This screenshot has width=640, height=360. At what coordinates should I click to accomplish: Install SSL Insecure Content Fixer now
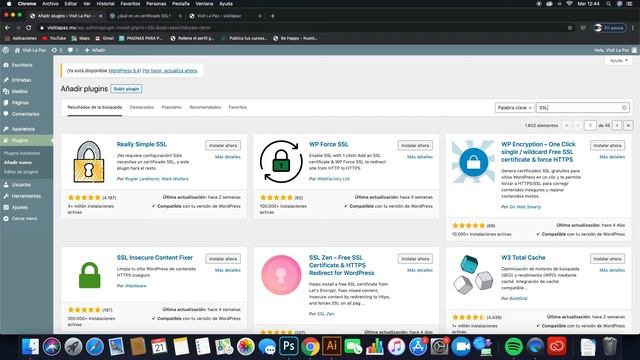(223, 259)
